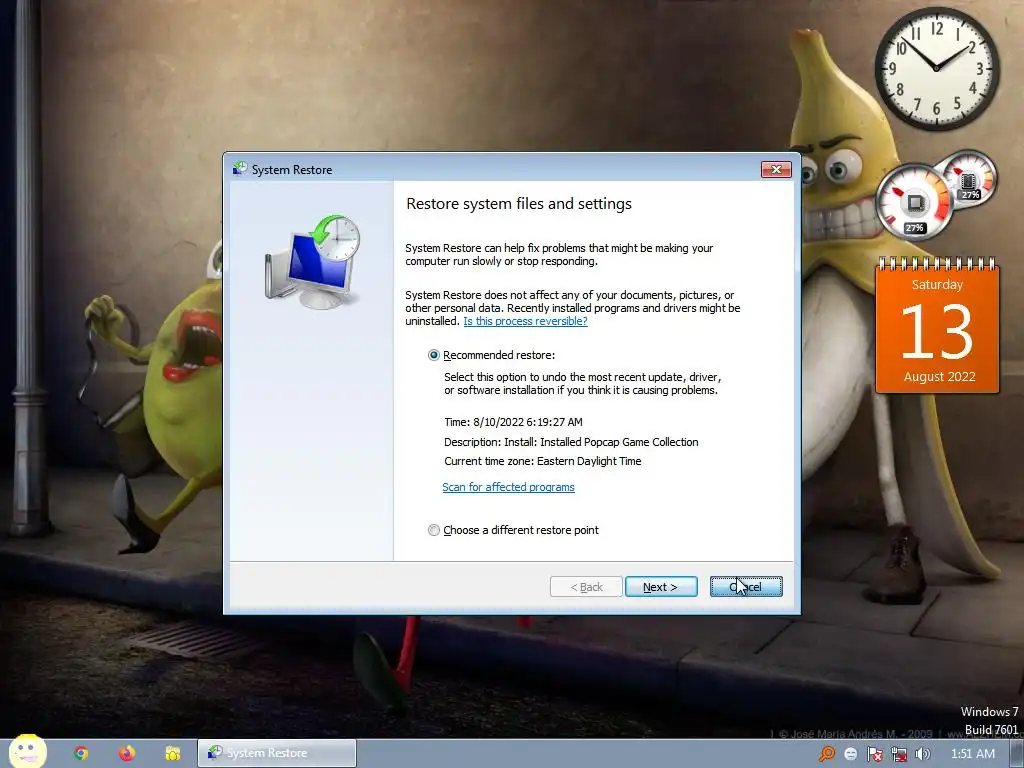Open Action Center flag icon
This screenshot has width=1024, height=768.
click(874, 754)
